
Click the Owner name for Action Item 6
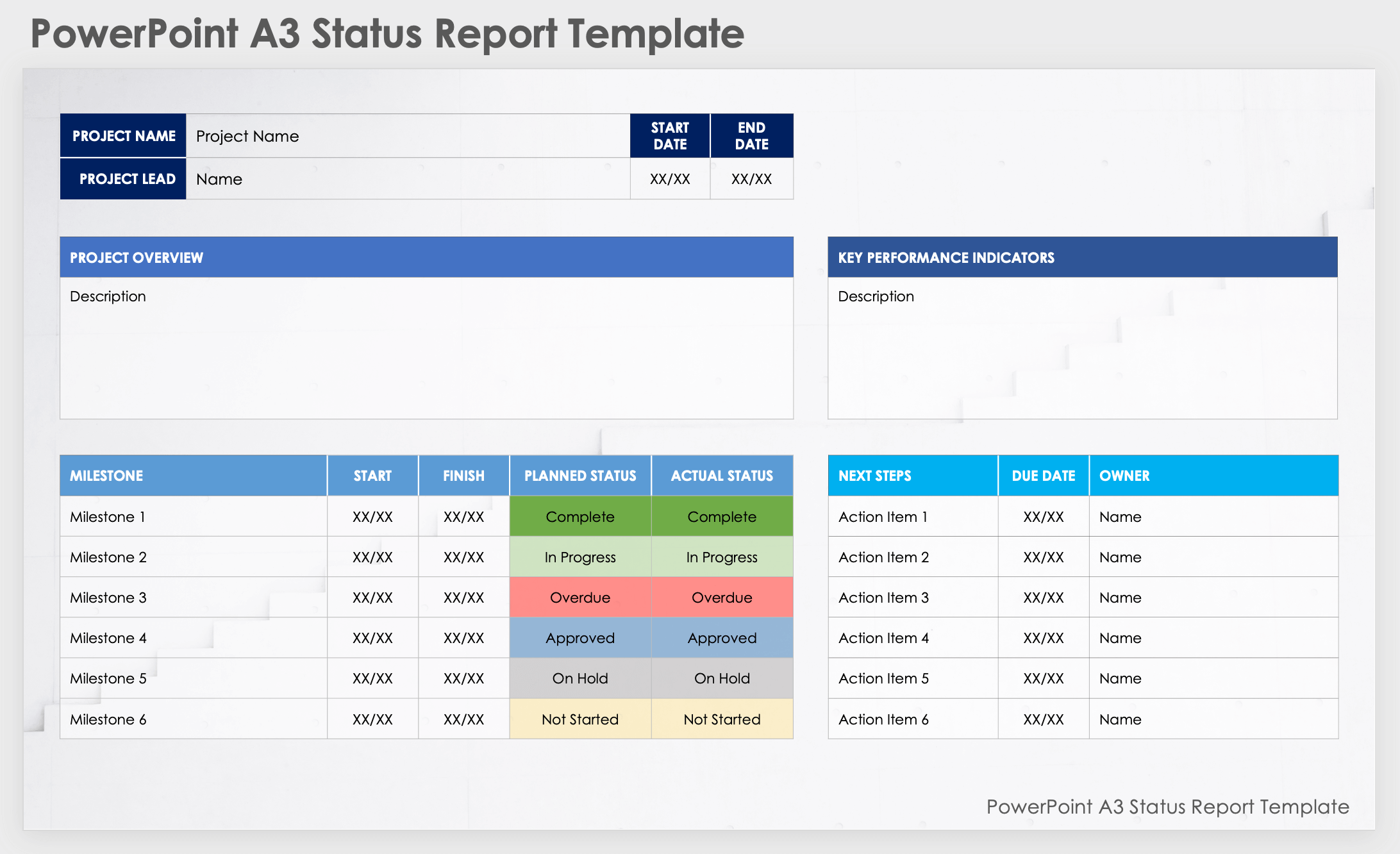(x=1120, y=719)
